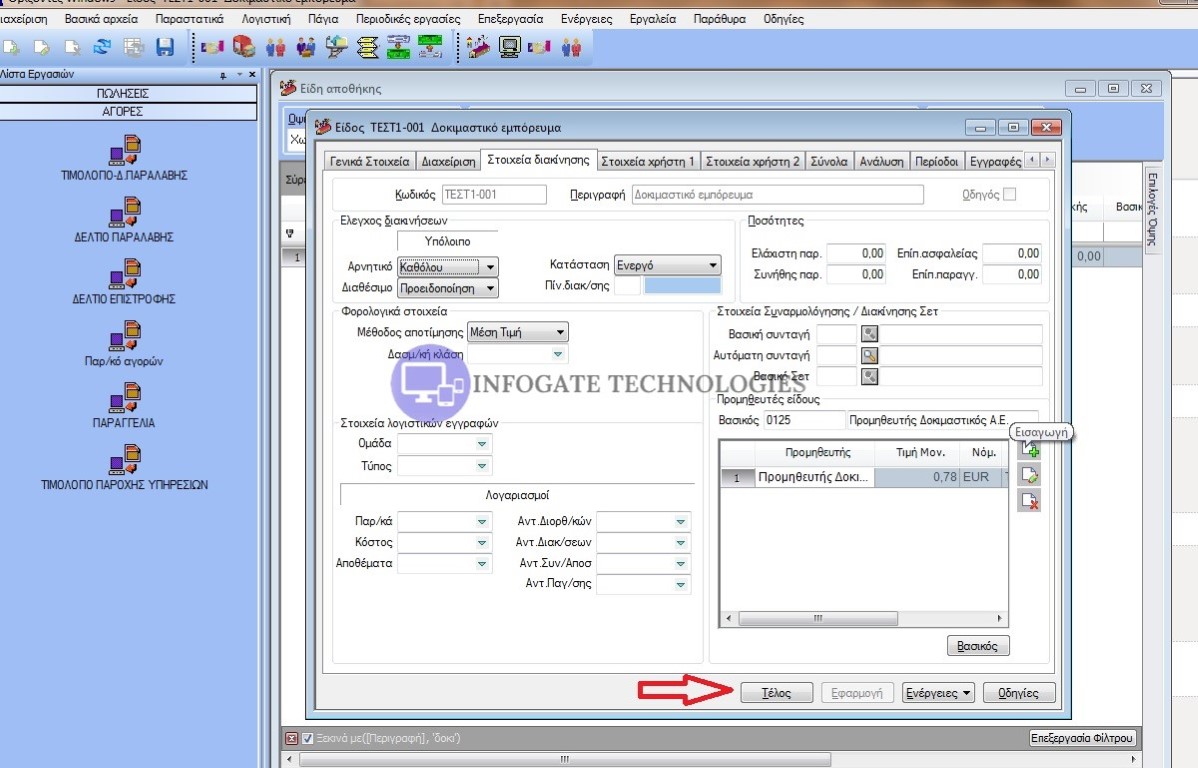Click the delete supplier row icon
The width and height of the screenshot is (1198, 768).
1029,501
